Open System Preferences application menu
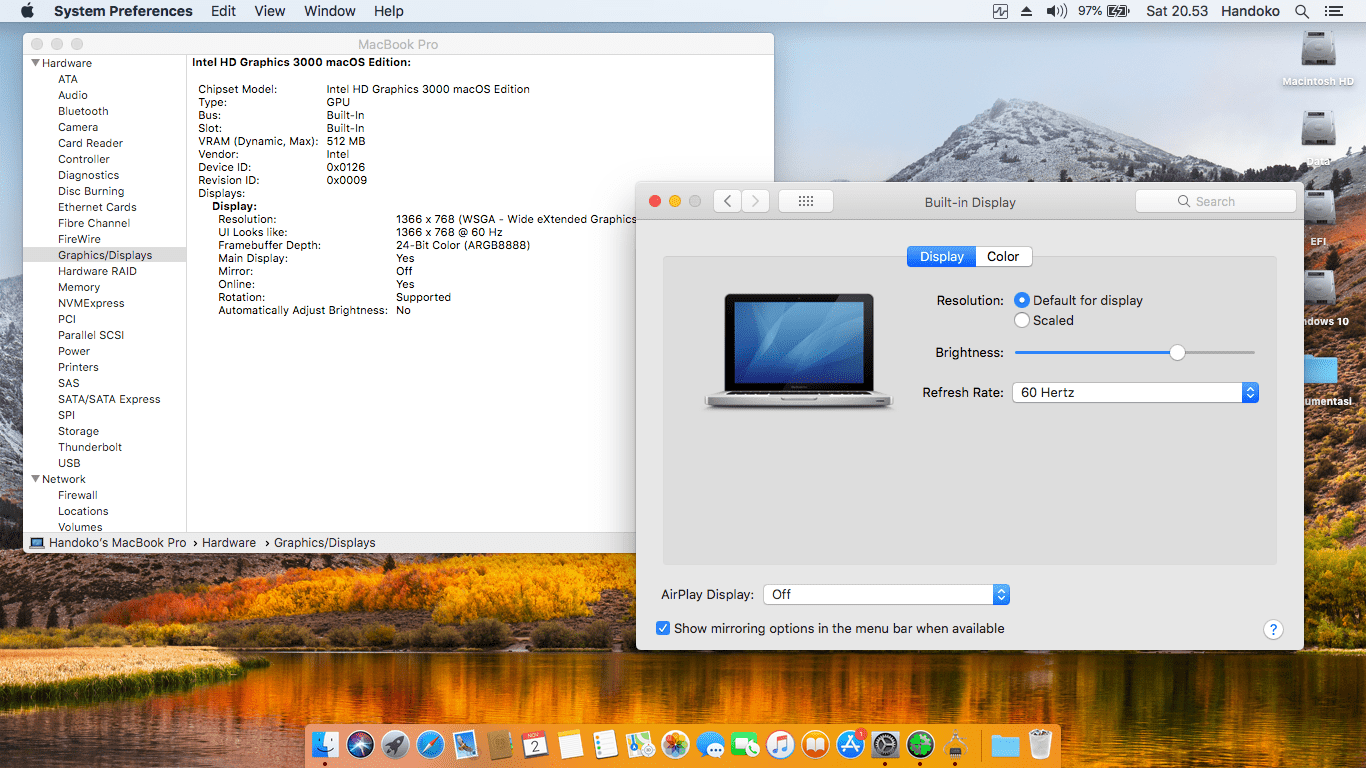Image resolution: width=1366 pixels, height=768 pixels. point(123,11)
